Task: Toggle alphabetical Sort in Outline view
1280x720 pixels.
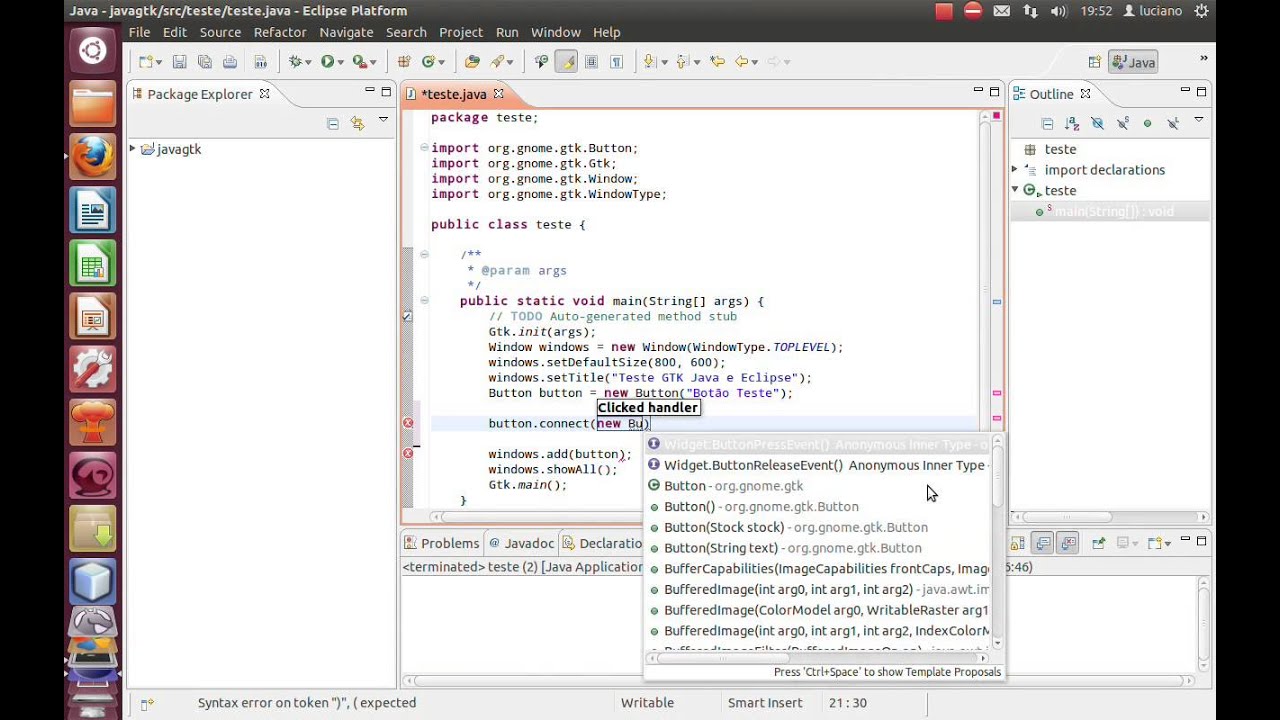Action: (x=1072, y=123)
